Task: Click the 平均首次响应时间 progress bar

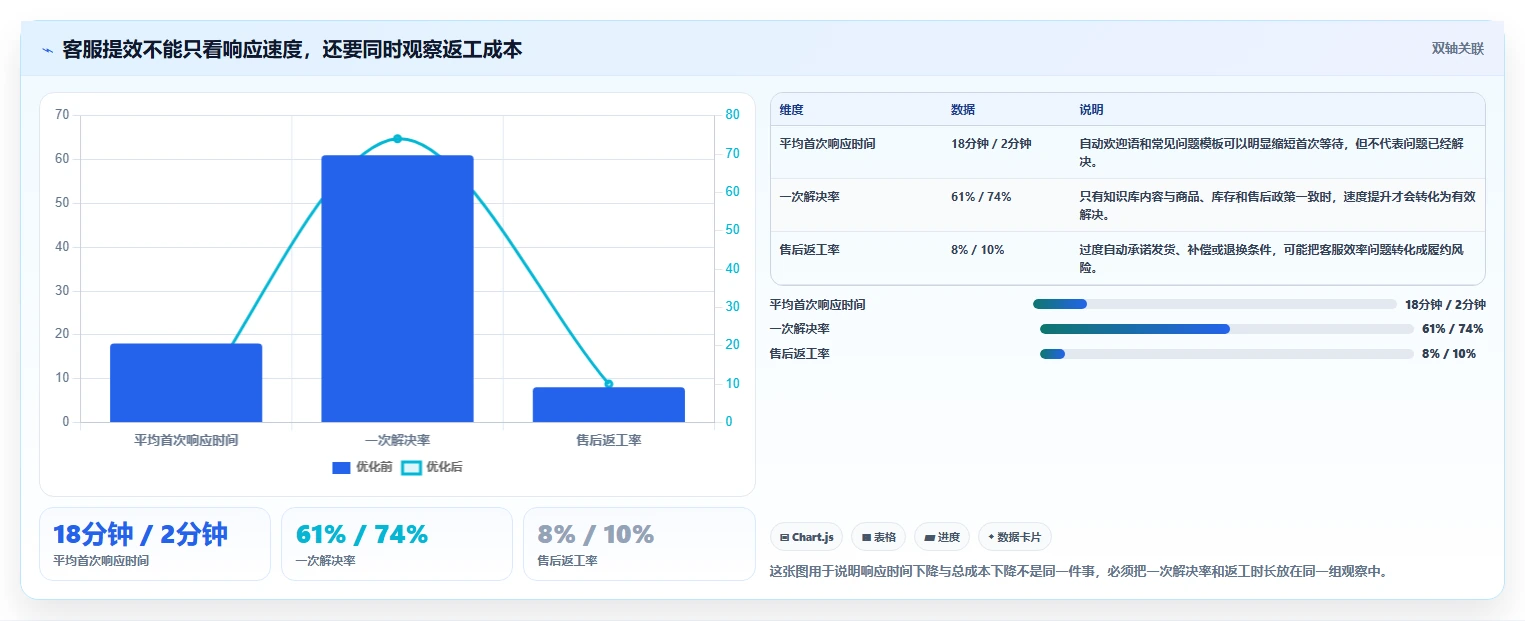Action: point(1215,304)
